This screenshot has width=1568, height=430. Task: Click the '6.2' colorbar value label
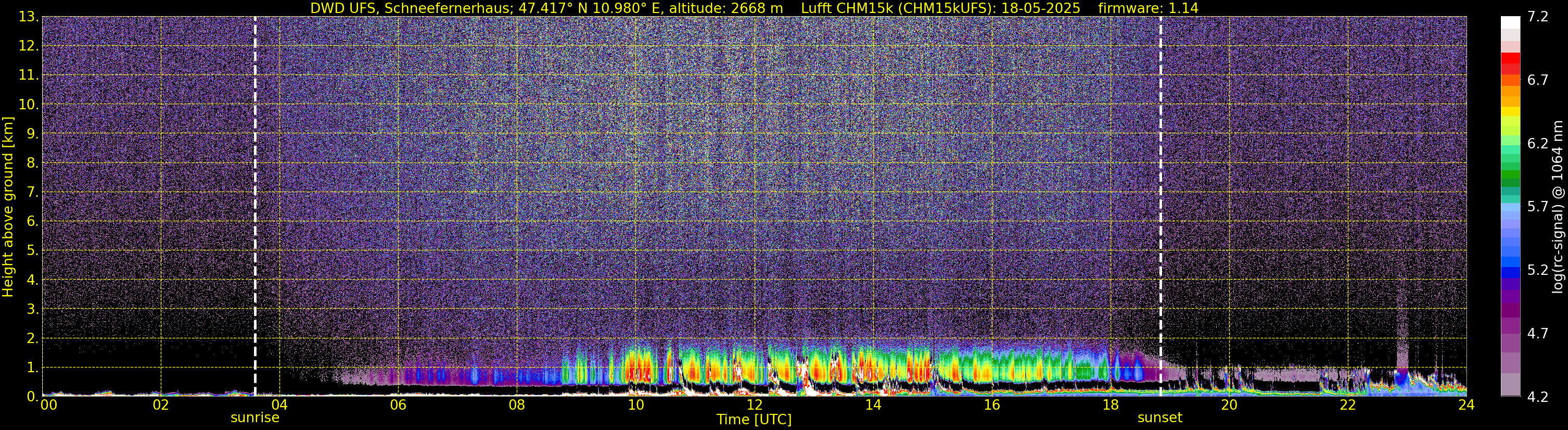click(x=1538, y=143)
